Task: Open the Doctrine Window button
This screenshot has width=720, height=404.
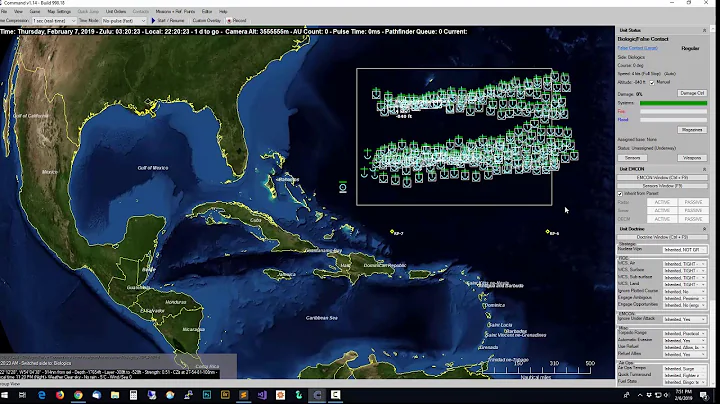Action: coord(662,237)
